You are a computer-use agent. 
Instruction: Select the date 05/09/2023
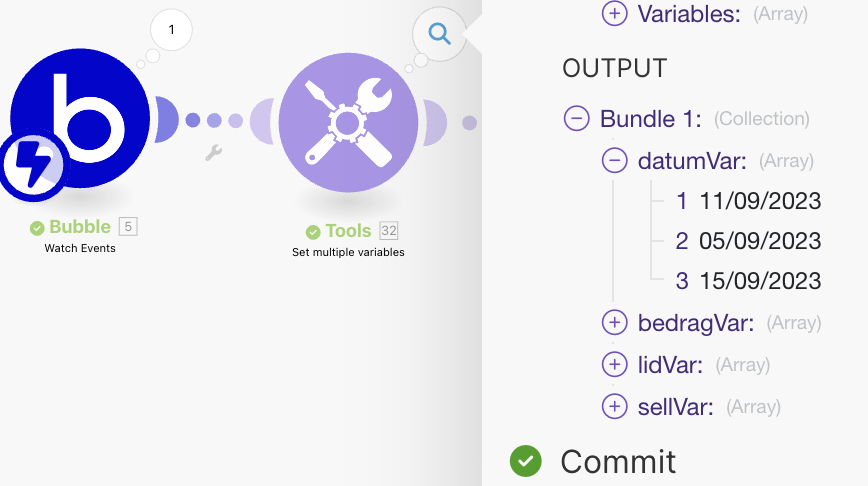coord(760,241)
